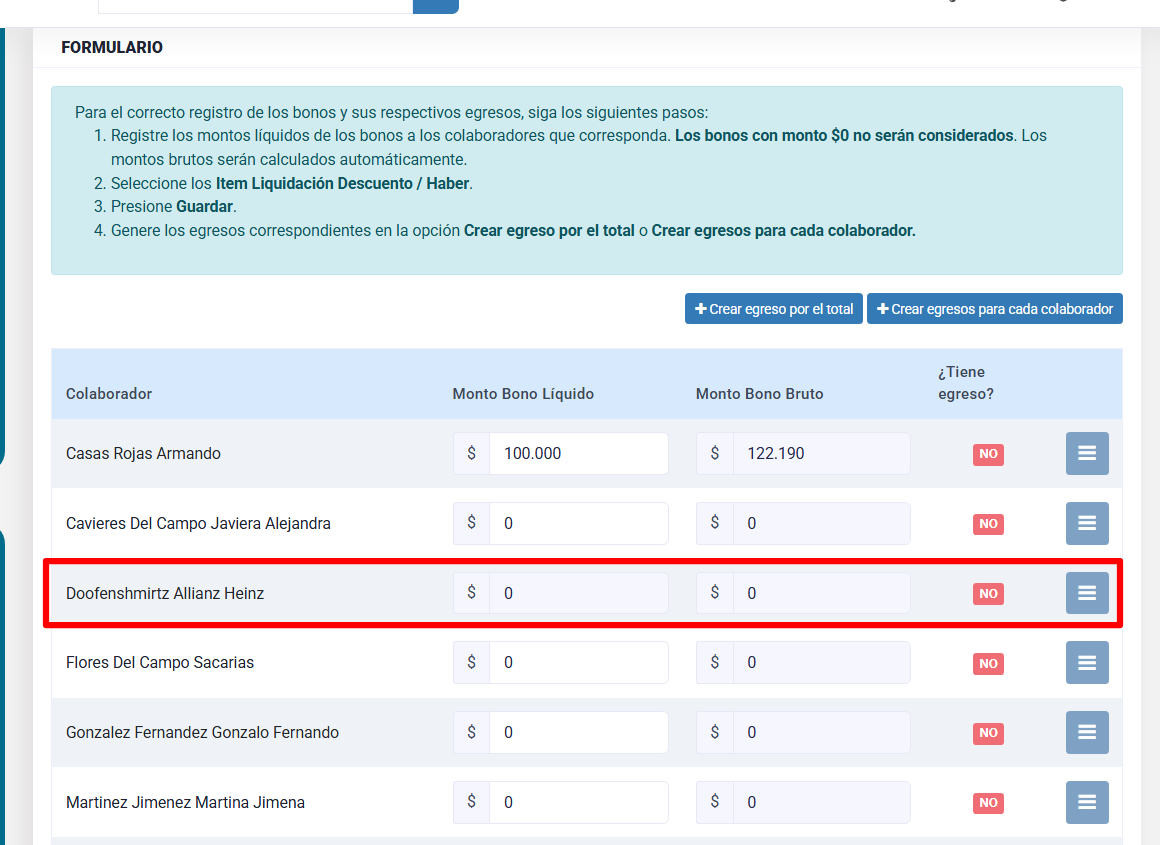Edit Monto Bono Líquido for Casas Rojas Armando

click(578, 453)
